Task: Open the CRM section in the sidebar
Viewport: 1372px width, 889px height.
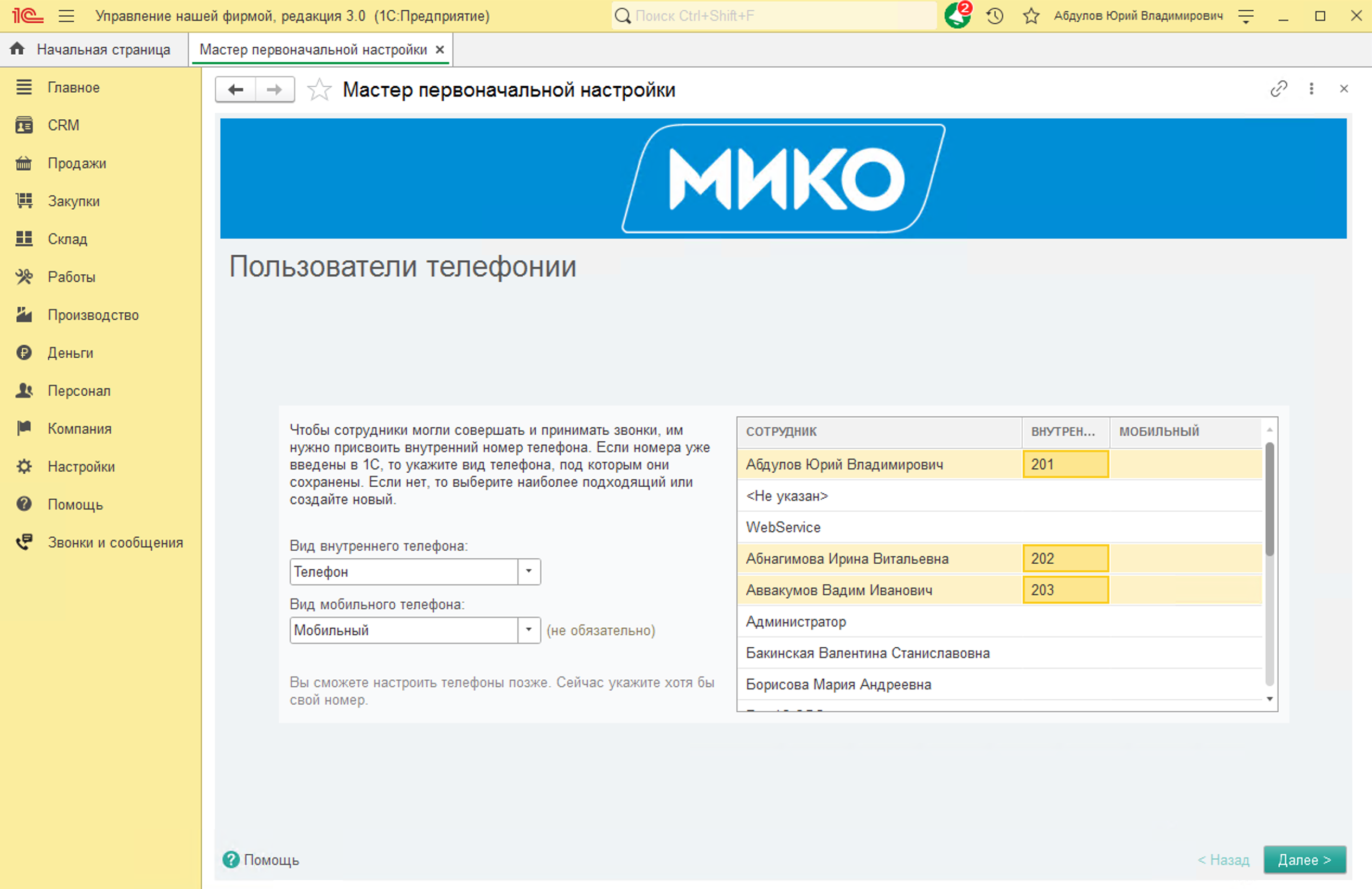Action: [x=63, y=125]
